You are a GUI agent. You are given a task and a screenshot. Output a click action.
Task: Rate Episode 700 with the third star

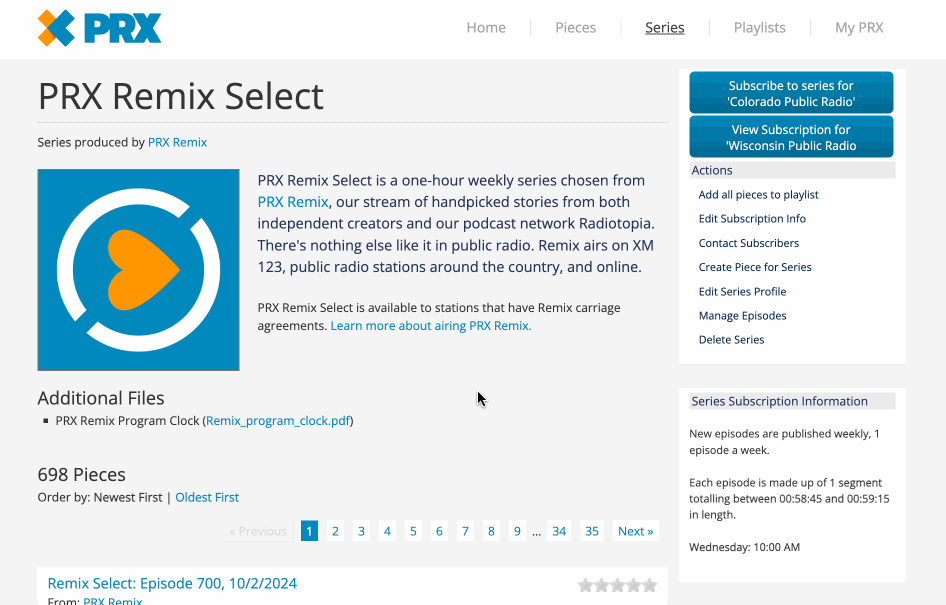point(617,585)
